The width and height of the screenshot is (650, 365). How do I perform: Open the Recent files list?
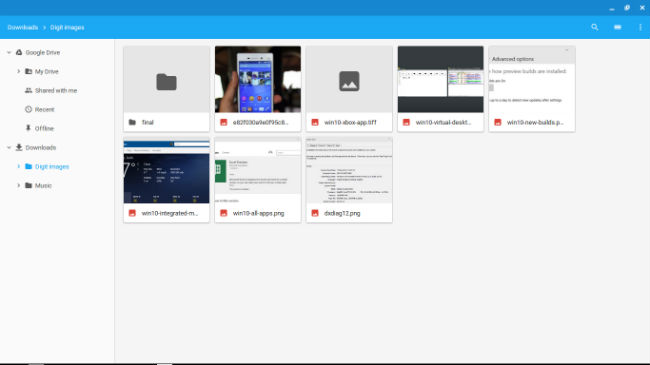pos(44,110)
